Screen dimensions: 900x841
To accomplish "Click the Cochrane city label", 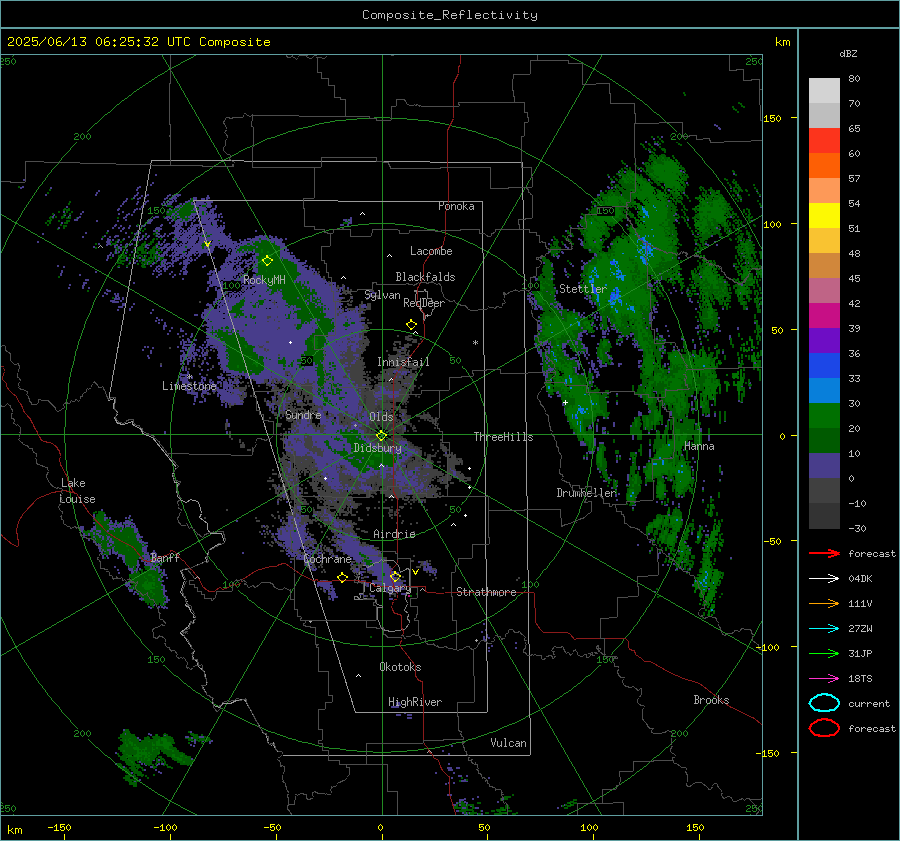I will click(327, 559).
